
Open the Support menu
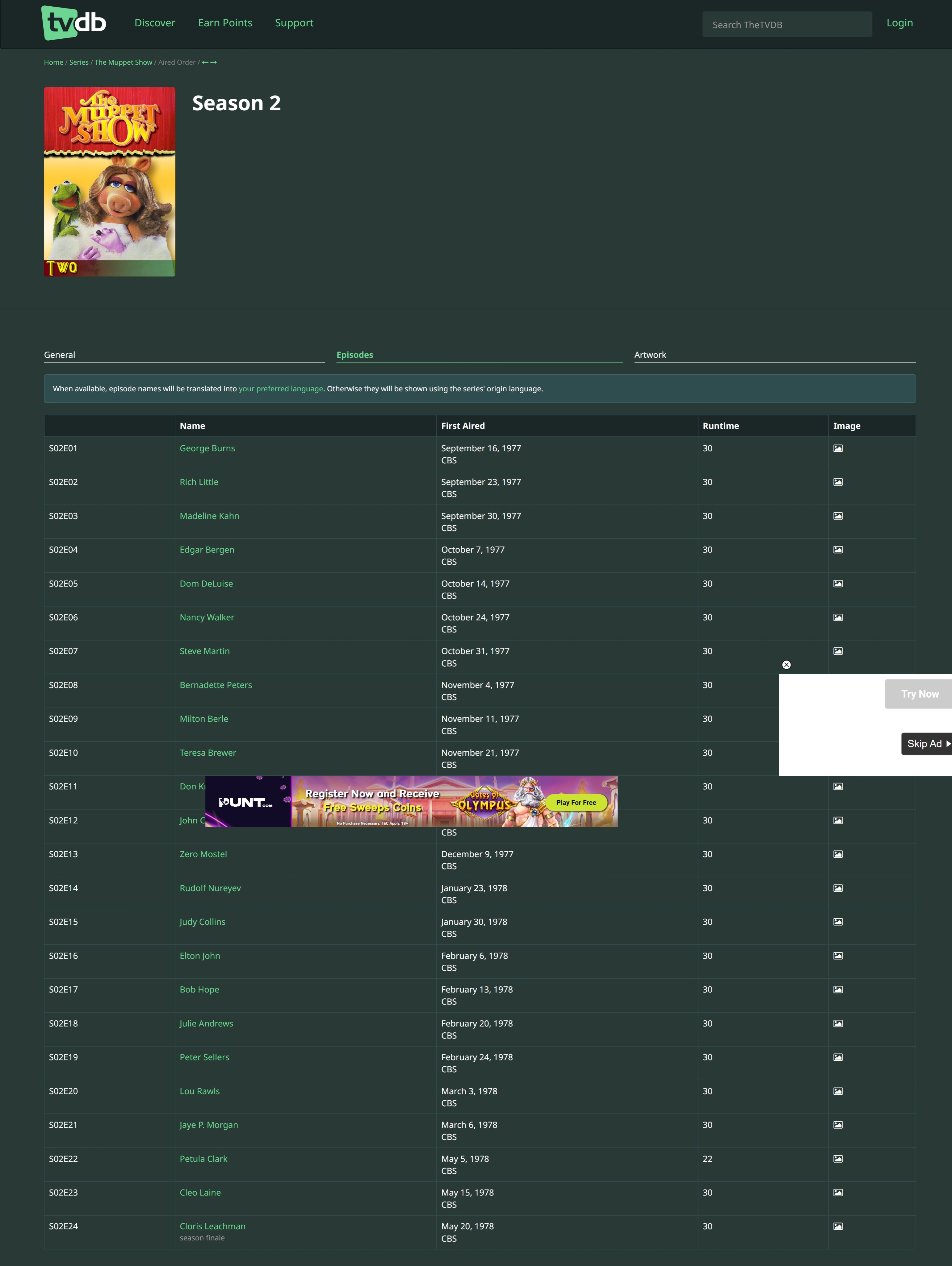[294, 23]
